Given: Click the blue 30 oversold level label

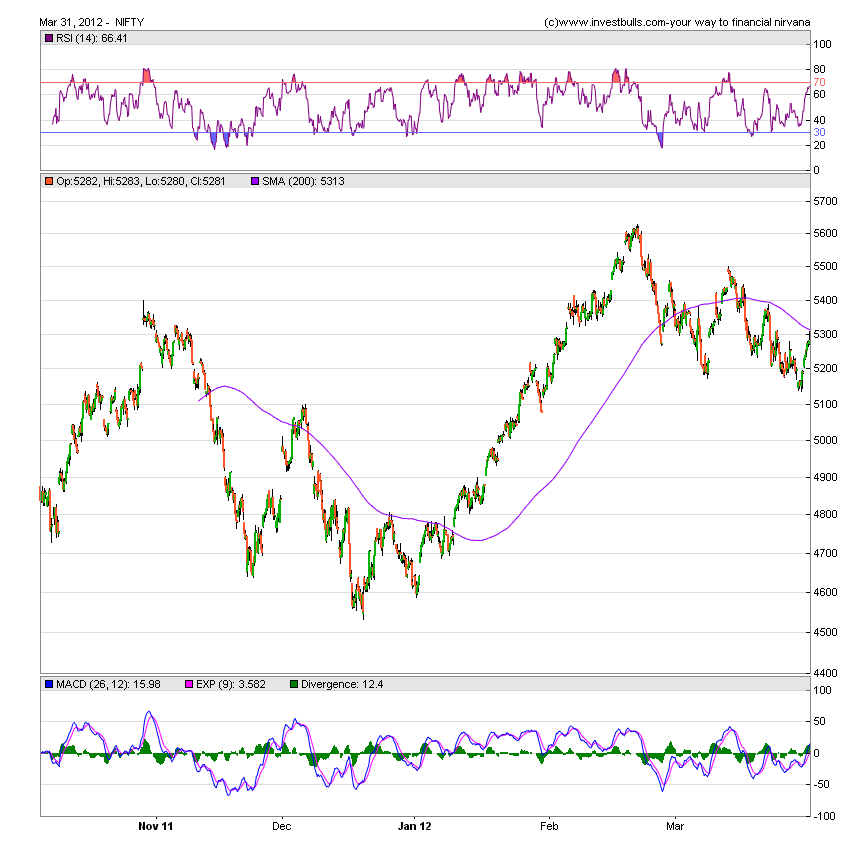Looking at the screenshot, I should click(819, 132).
